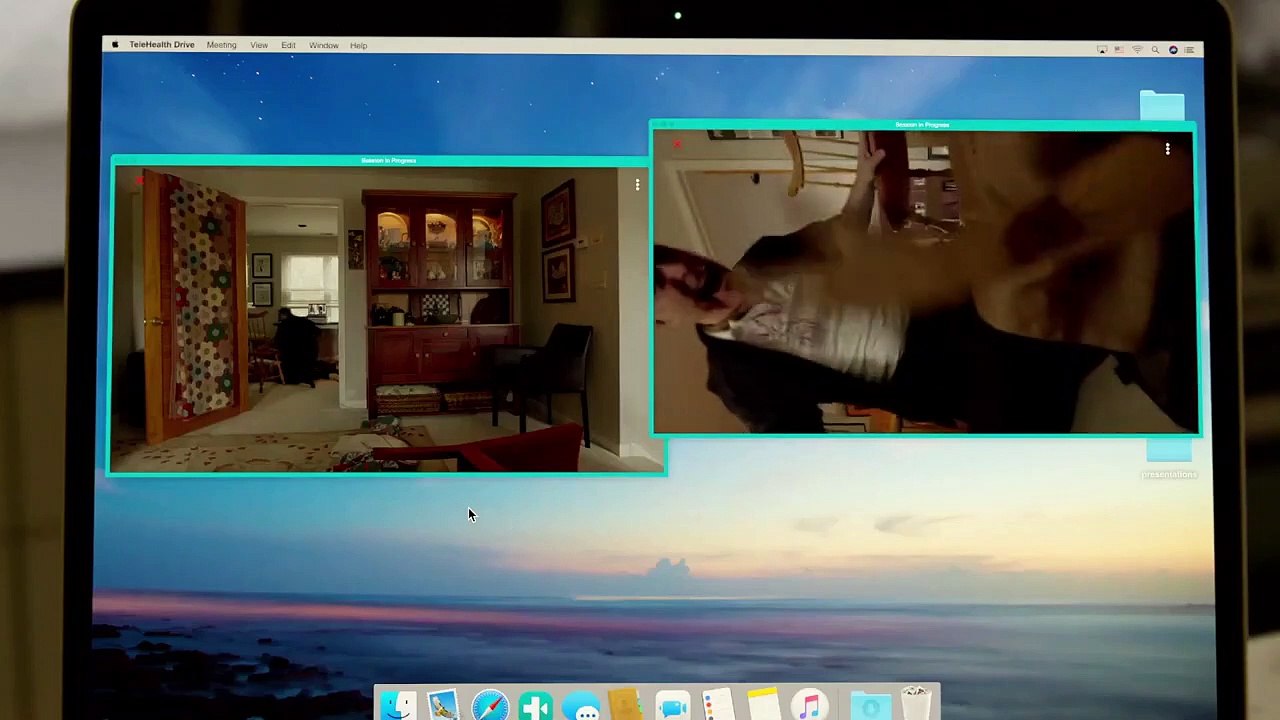Open Notification Center in the menu bar
1280x720 pixels.
(x=1190, y=49)
